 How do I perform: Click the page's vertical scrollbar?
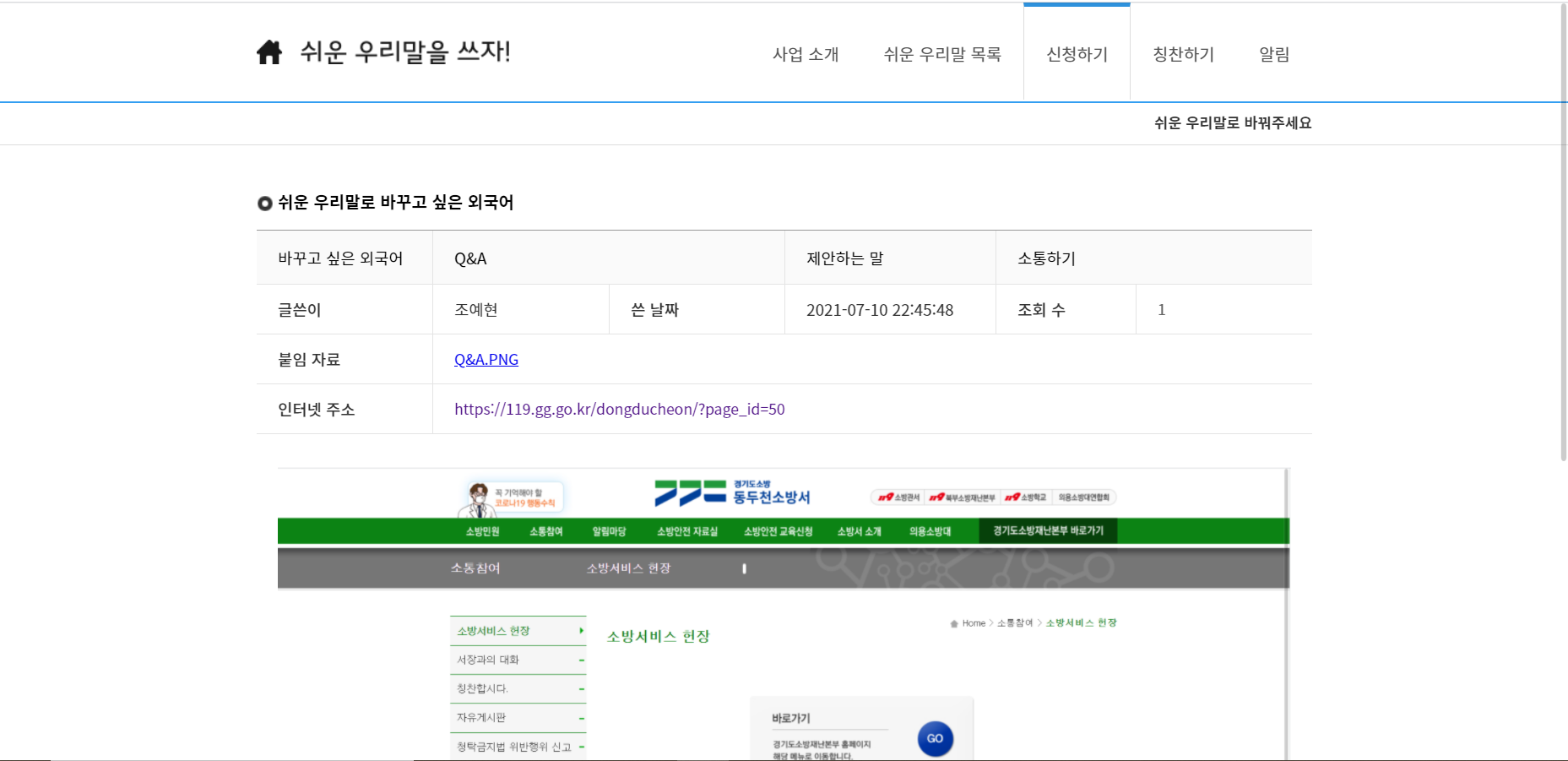1563,236
